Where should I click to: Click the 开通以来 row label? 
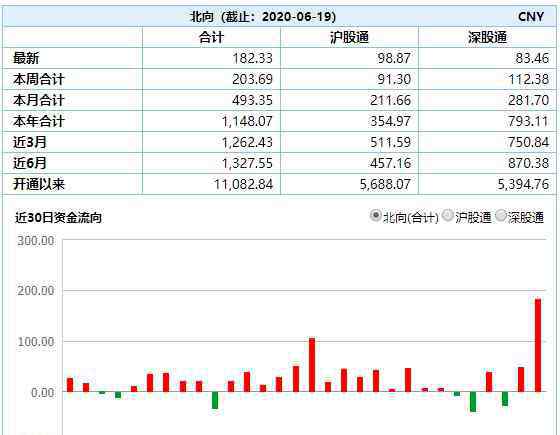point(39,184)
